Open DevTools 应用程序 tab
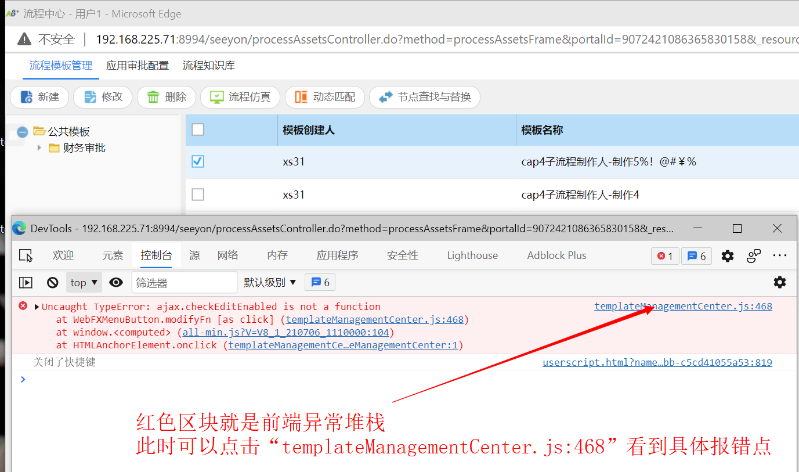 [x=337, y=255]
